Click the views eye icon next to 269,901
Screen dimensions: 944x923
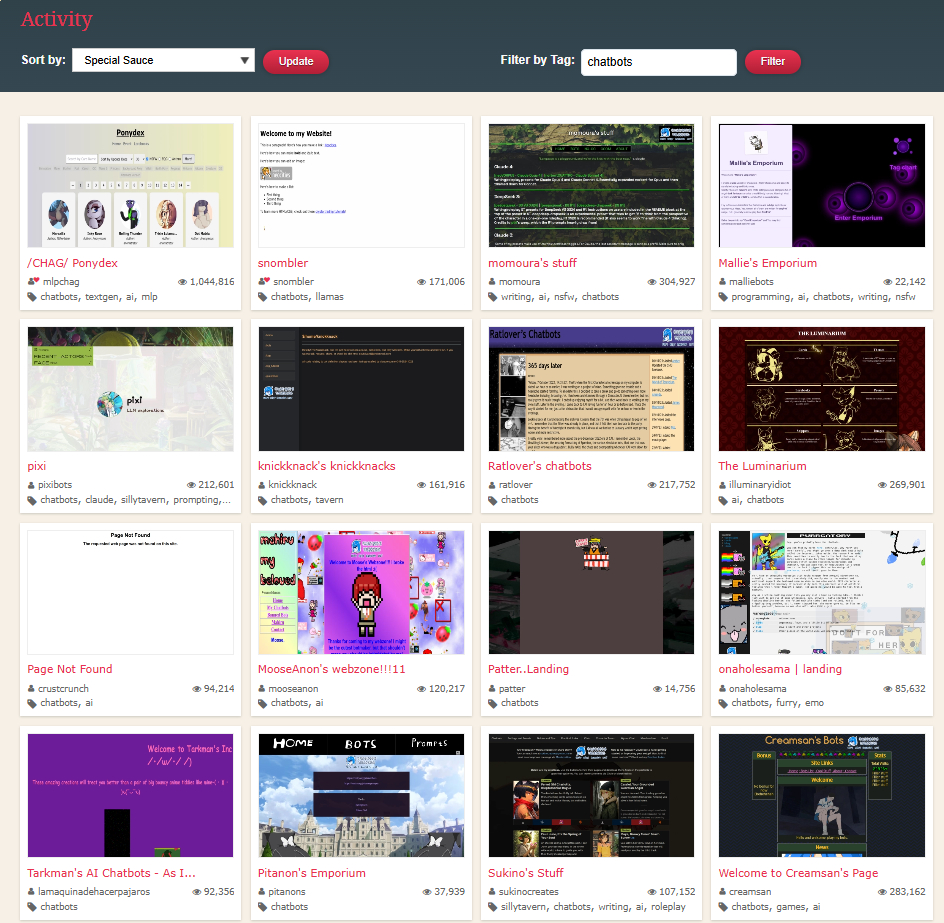click(882, 485)
